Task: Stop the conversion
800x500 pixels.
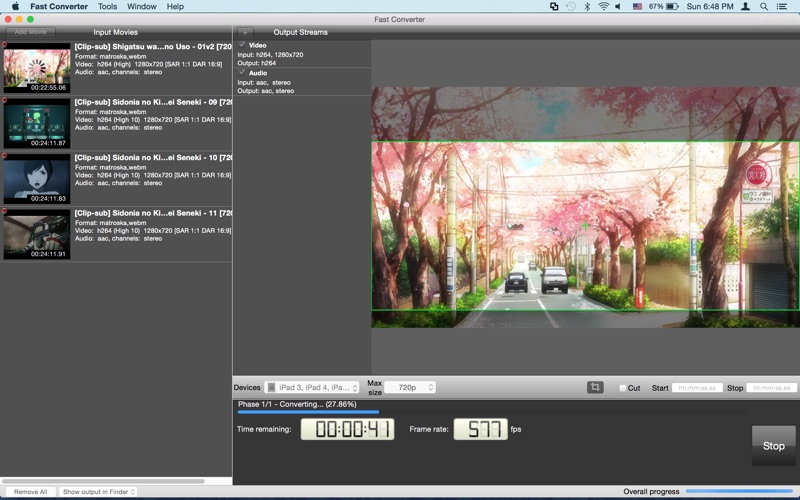Action: pyautogui.click(x=773, y=445)
